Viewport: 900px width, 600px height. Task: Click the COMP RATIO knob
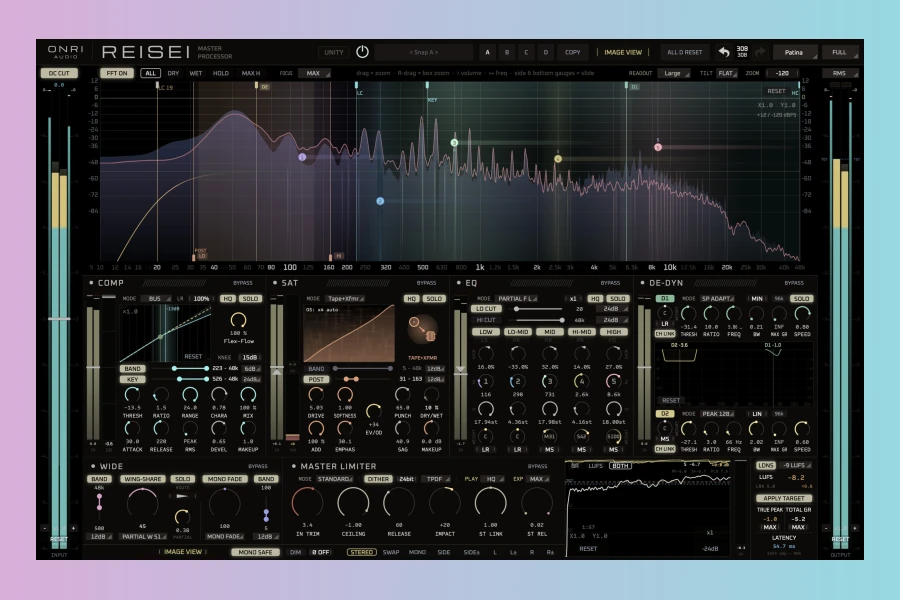point(161,394)
